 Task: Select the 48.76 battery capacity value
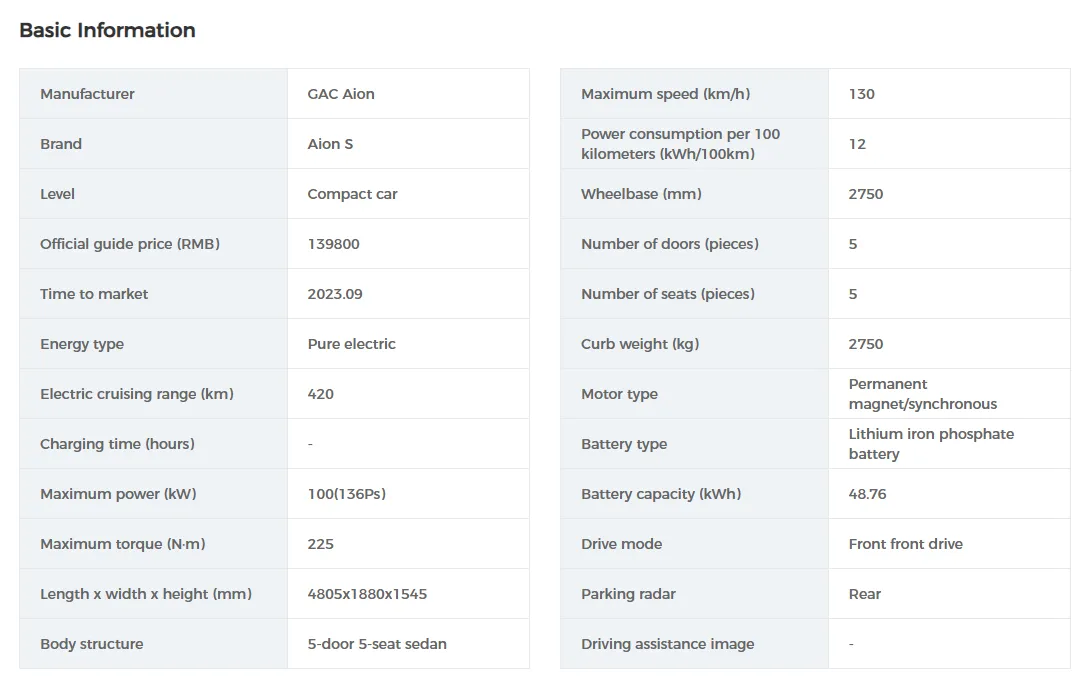[867, 494]
